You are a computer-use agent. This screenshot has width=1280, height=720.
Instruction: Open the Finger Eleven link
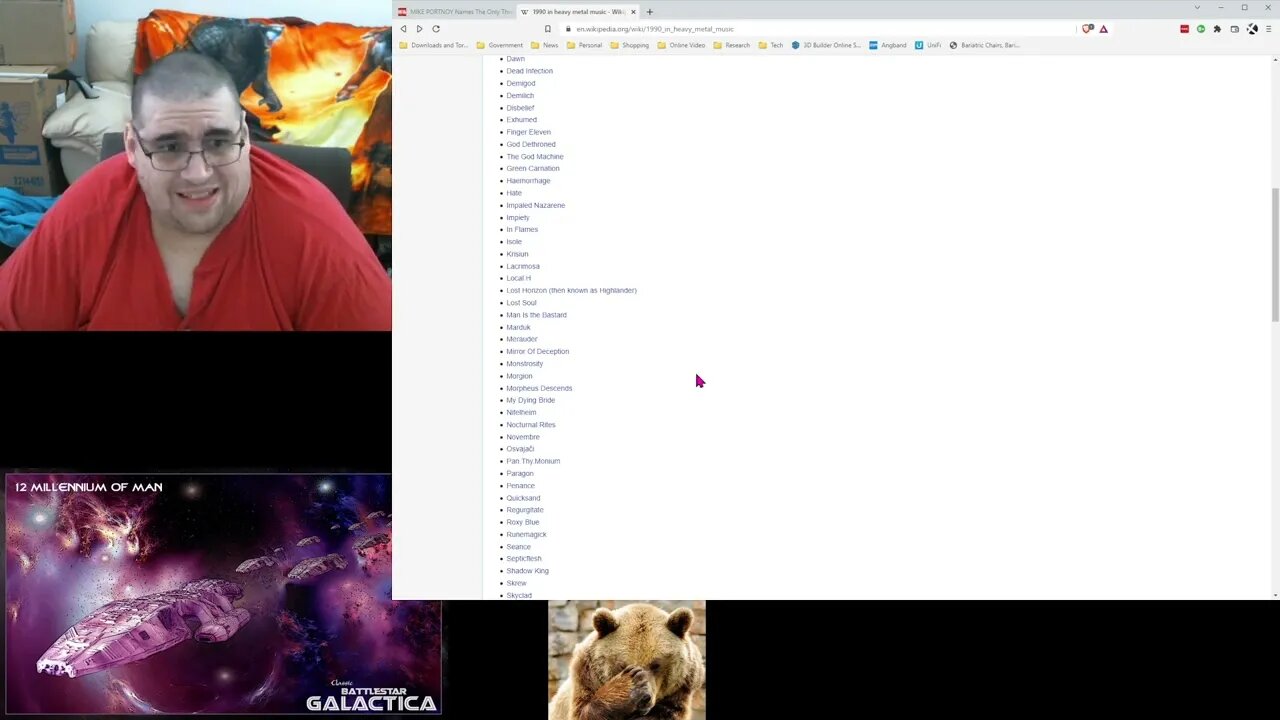tap(528, 132)
